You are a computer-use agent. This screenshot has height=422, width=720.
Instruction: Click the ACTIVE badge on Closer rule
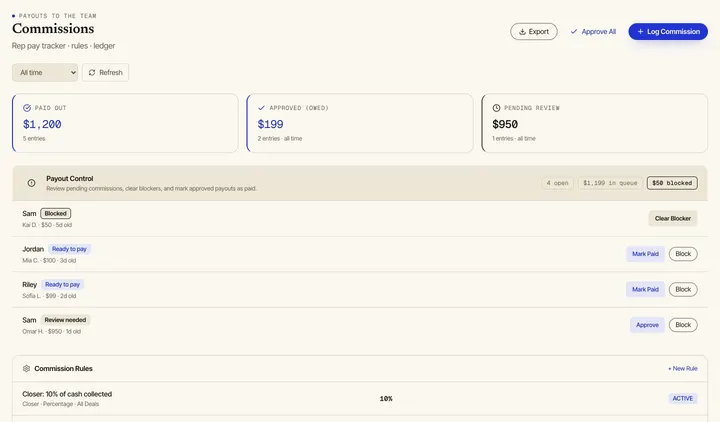pos(683,399)
